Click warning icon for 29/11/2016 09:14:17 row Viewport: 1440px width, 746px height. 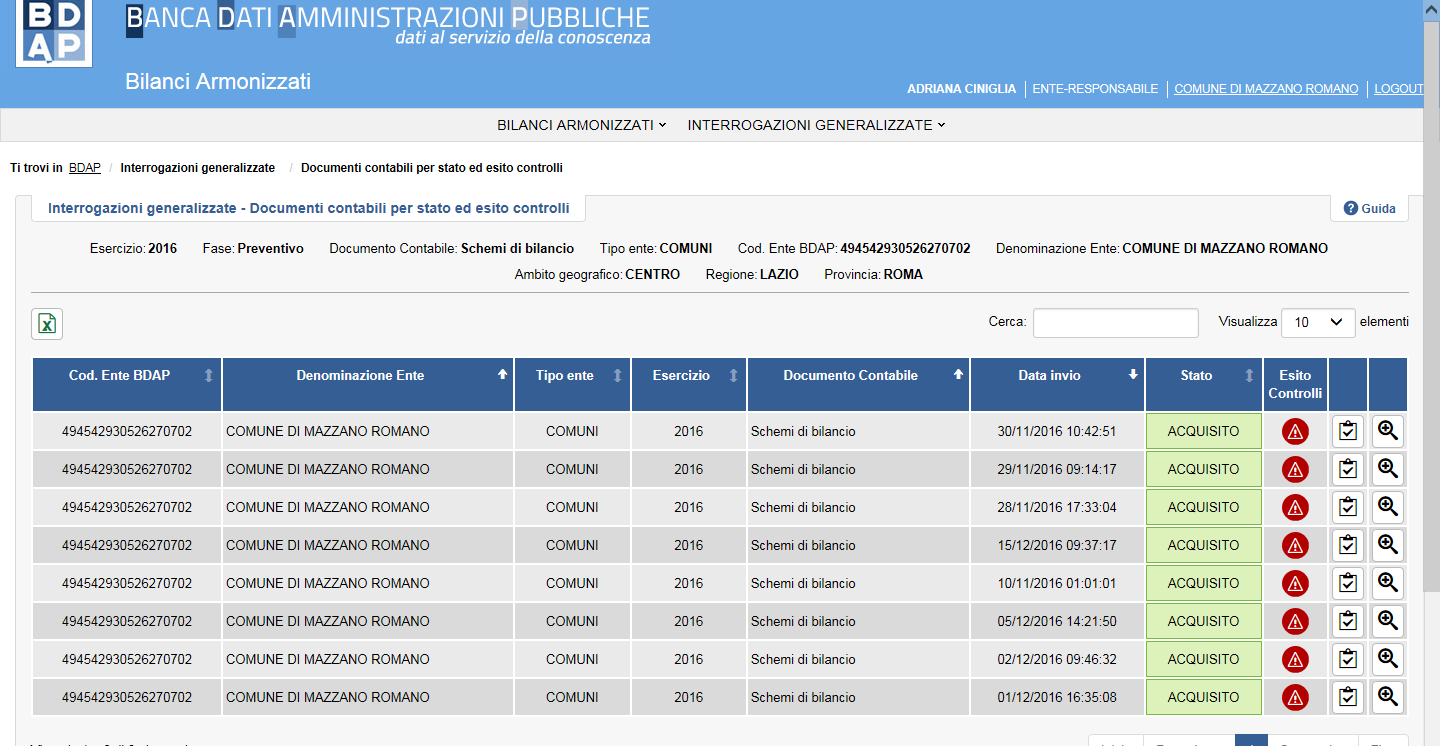coord(1296,470)
